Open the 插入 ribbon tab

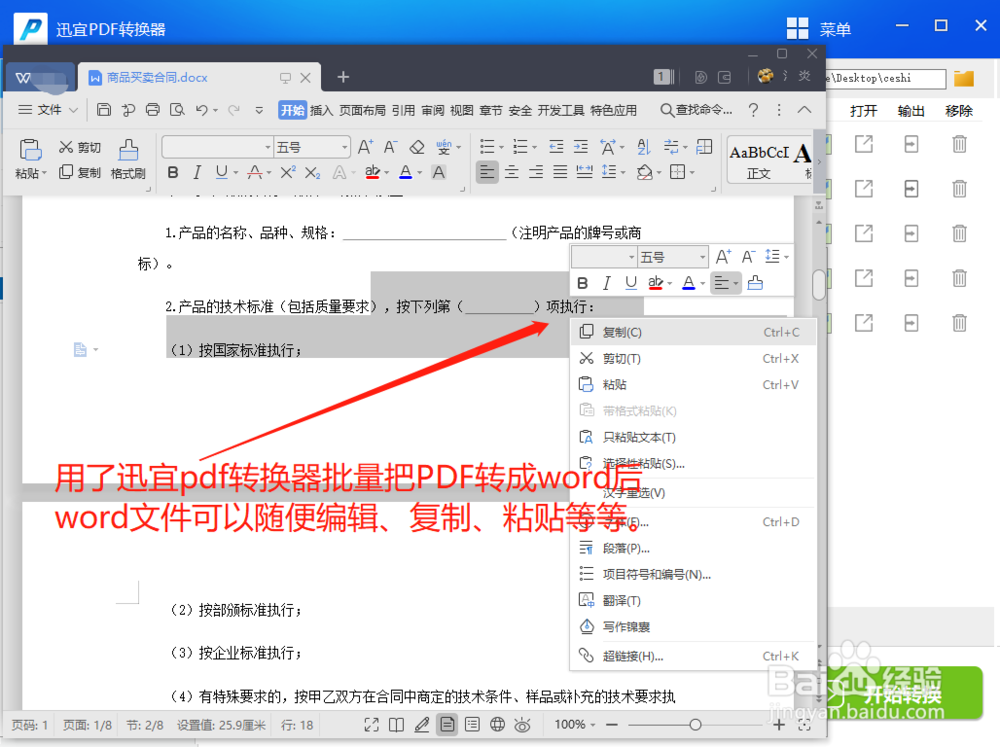point(321,110)
